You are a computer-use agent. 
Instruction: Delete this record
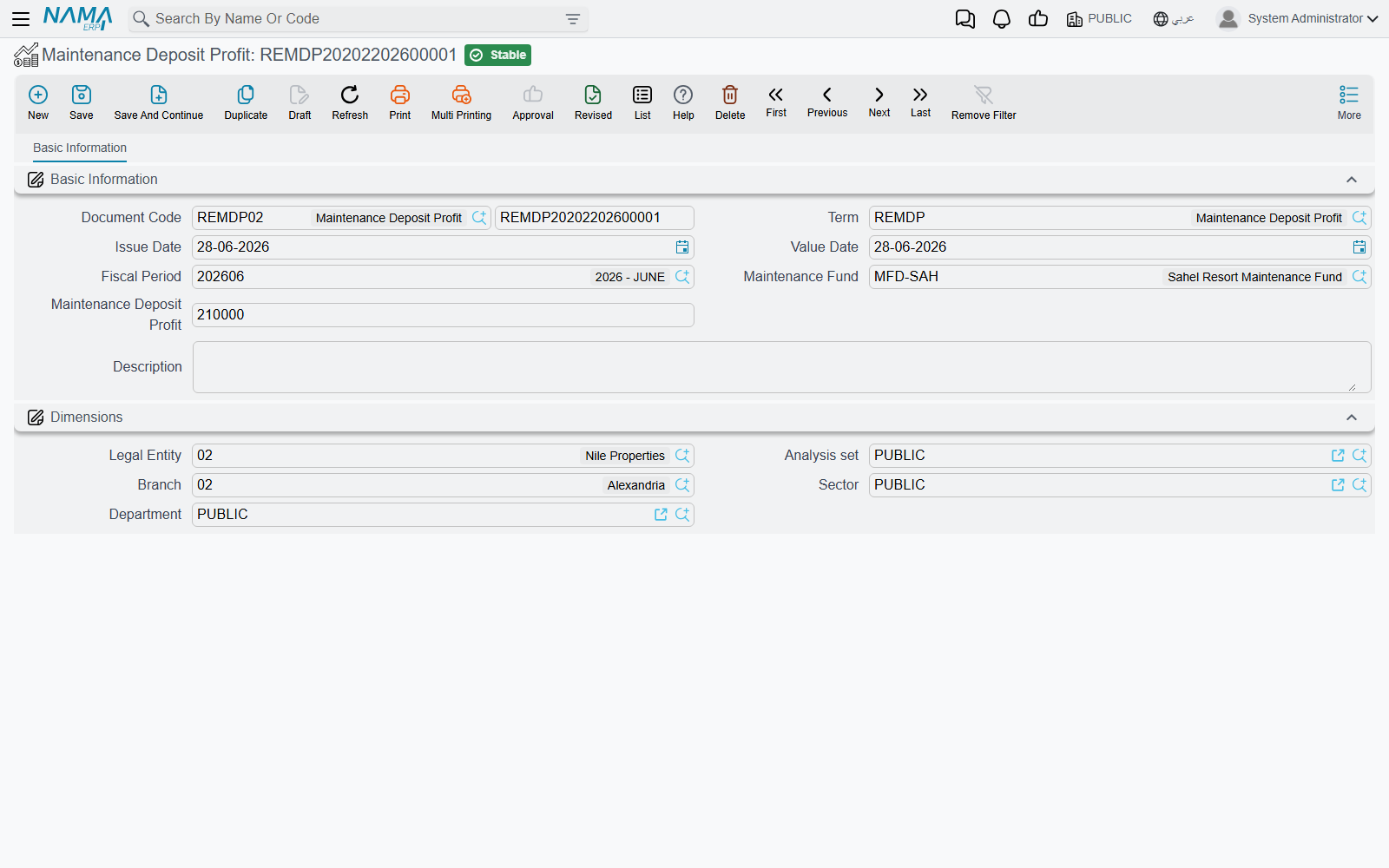[730, 102]
